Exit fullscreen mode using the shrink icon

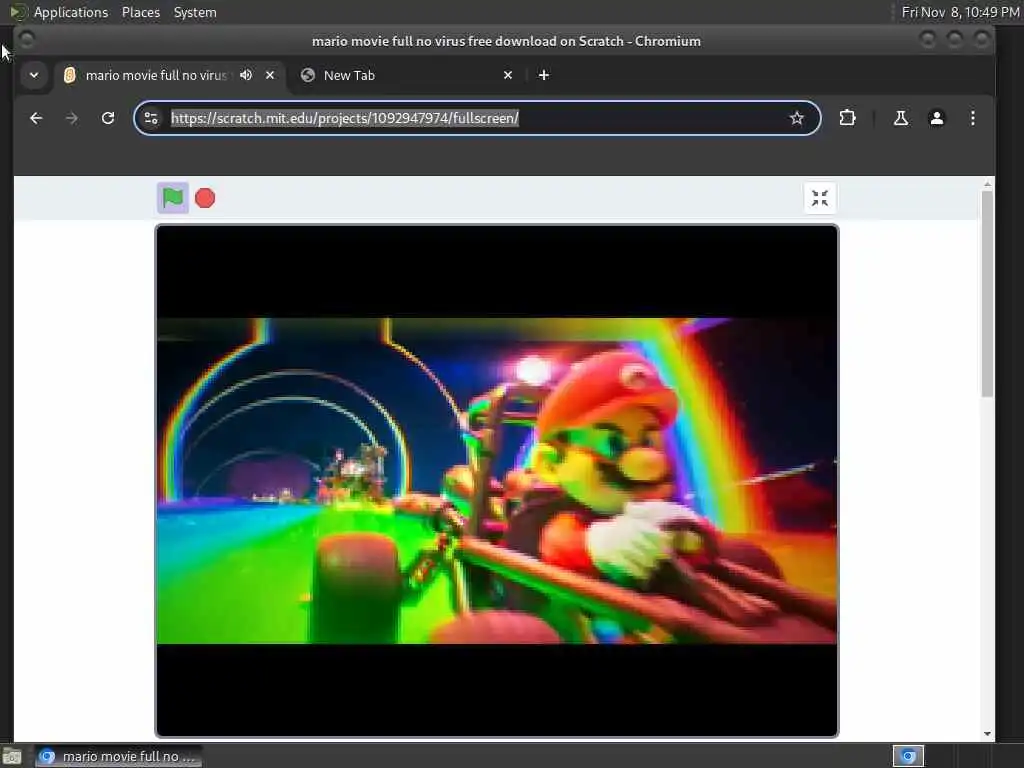pyautogui.click(x=820, y=198)
